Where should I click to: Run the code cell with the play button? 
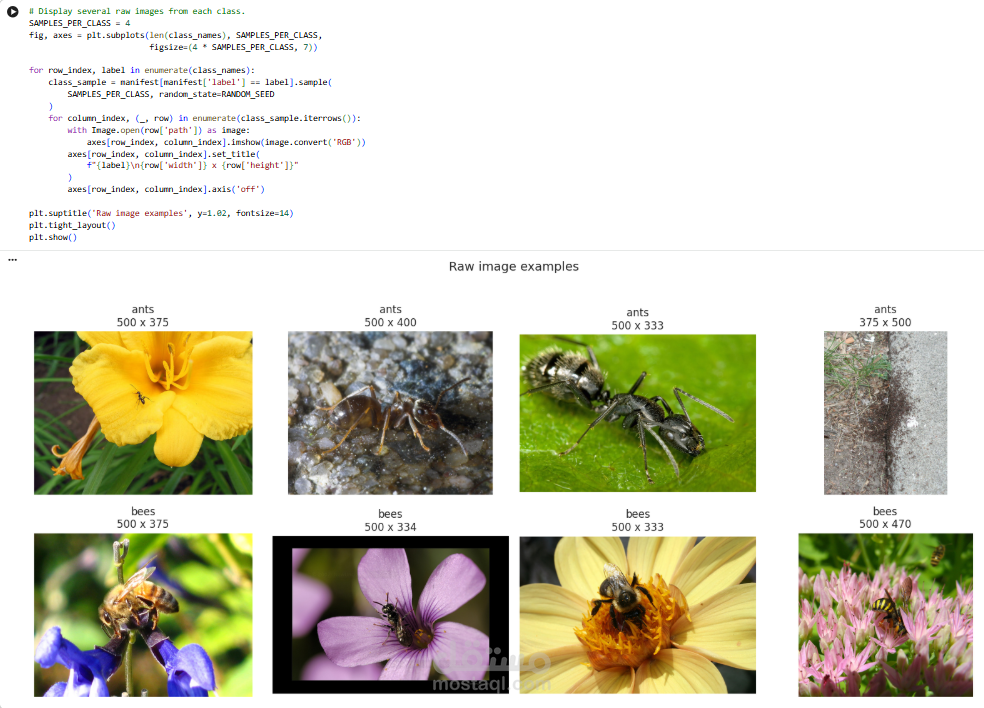point(13,11)
